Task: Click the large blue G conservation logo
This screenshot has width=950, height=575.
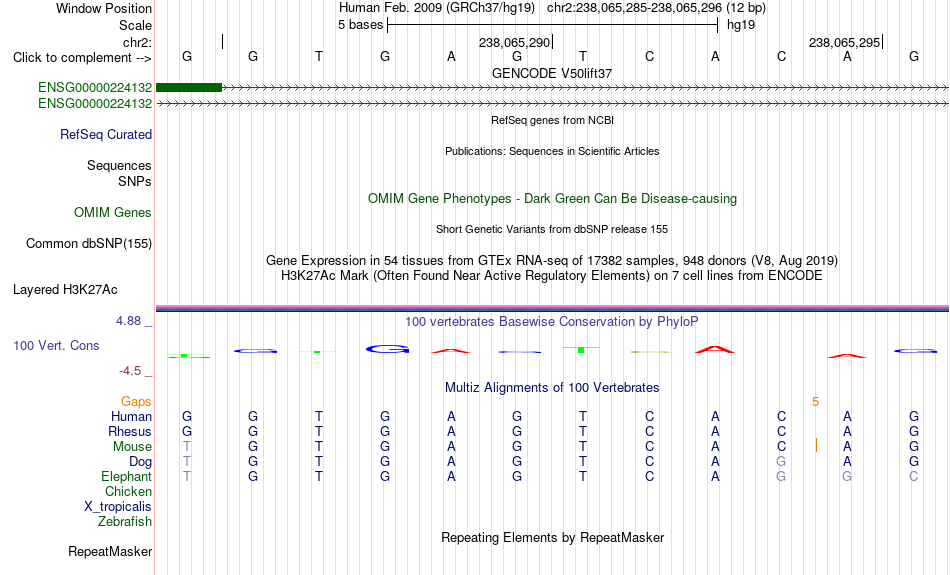Action: 388,349
